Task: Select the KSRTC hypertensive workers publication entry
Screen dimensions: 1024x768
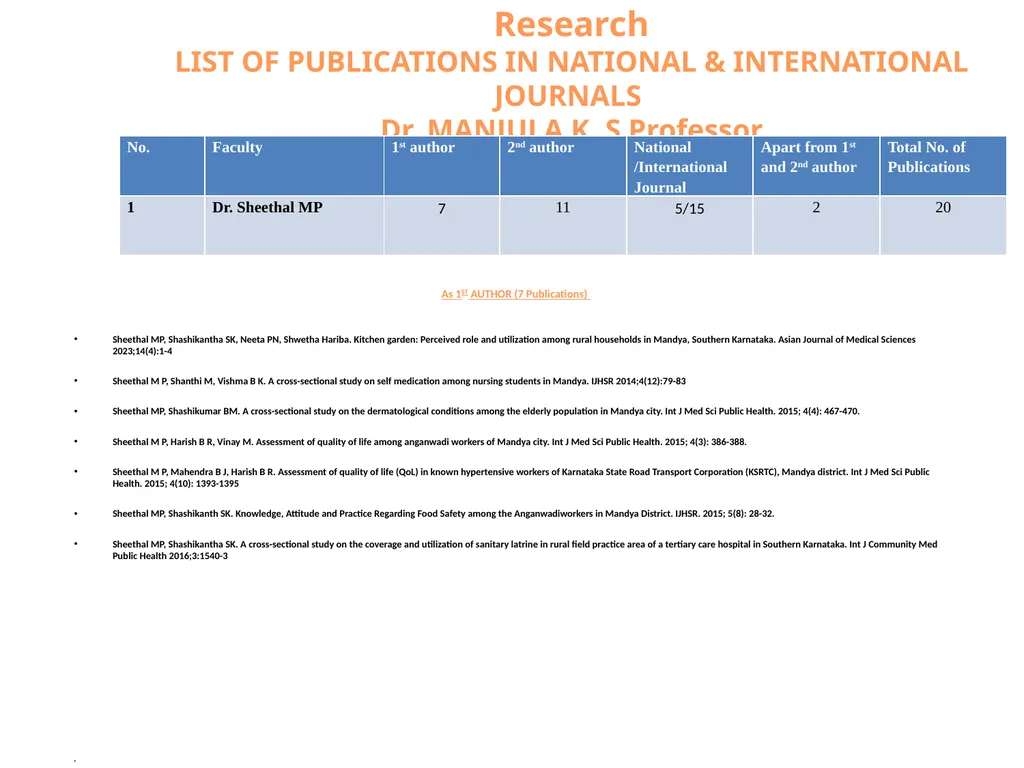Action: (521, 477)
